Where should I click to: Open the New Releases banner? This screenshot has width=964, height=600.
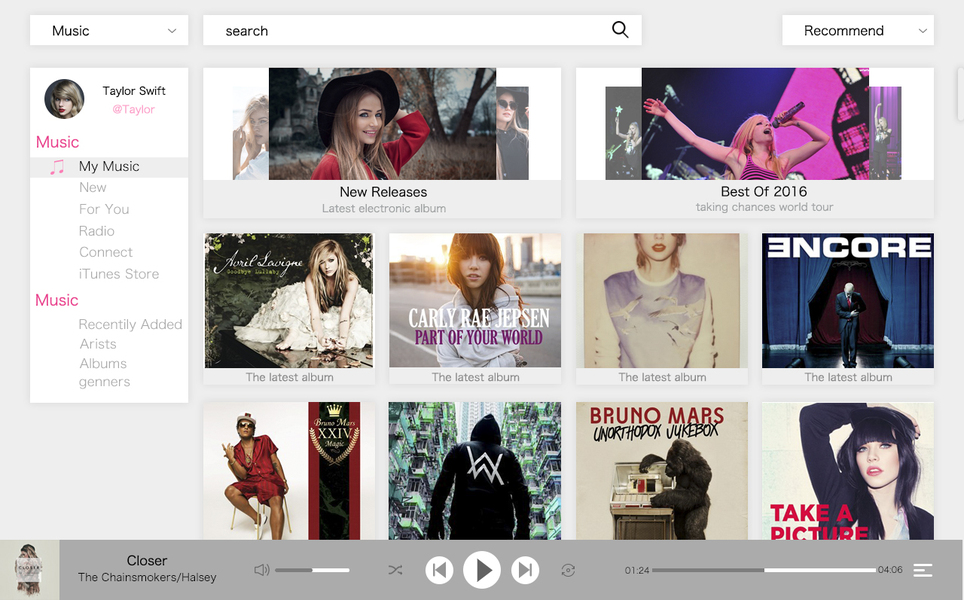coord(382,143)
